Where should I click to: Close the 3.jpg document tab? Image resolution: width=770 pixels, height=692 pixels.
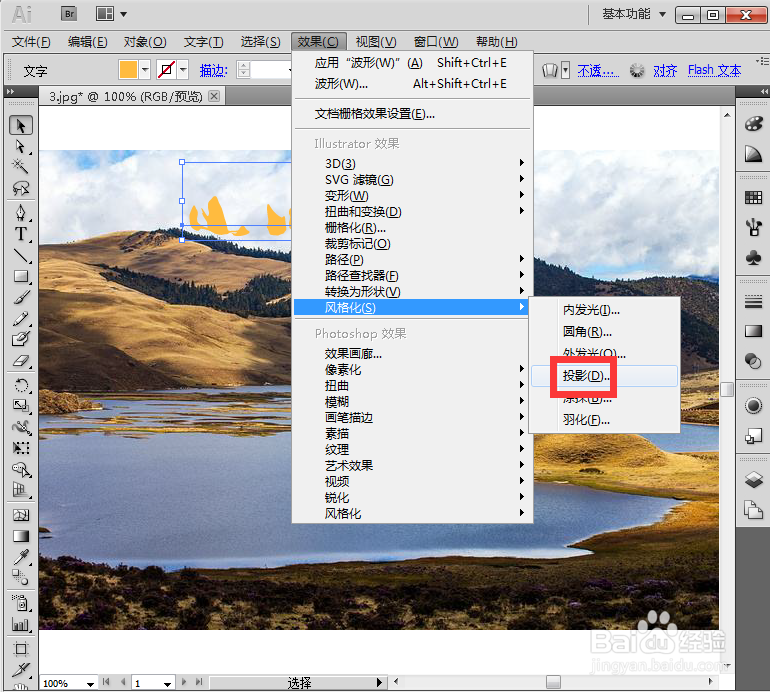coord(214,96)
